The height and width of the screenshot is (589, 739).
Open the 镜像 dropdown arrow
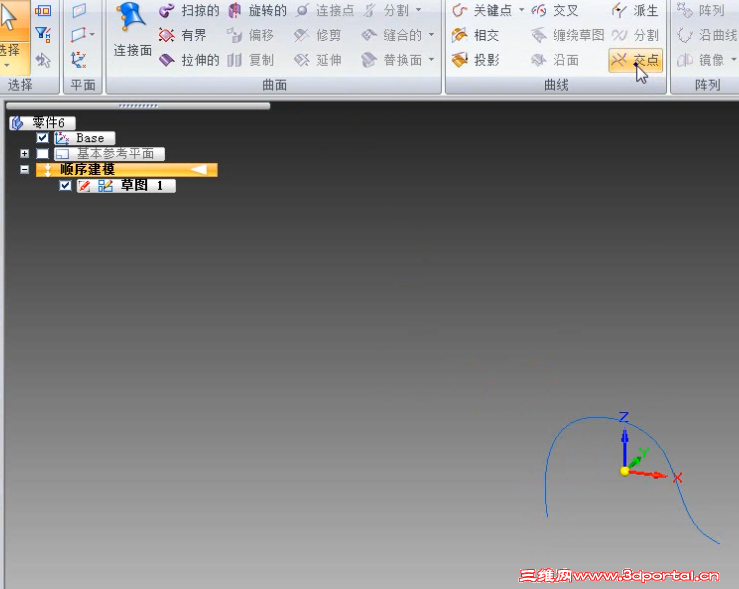[x=733, y=60]
